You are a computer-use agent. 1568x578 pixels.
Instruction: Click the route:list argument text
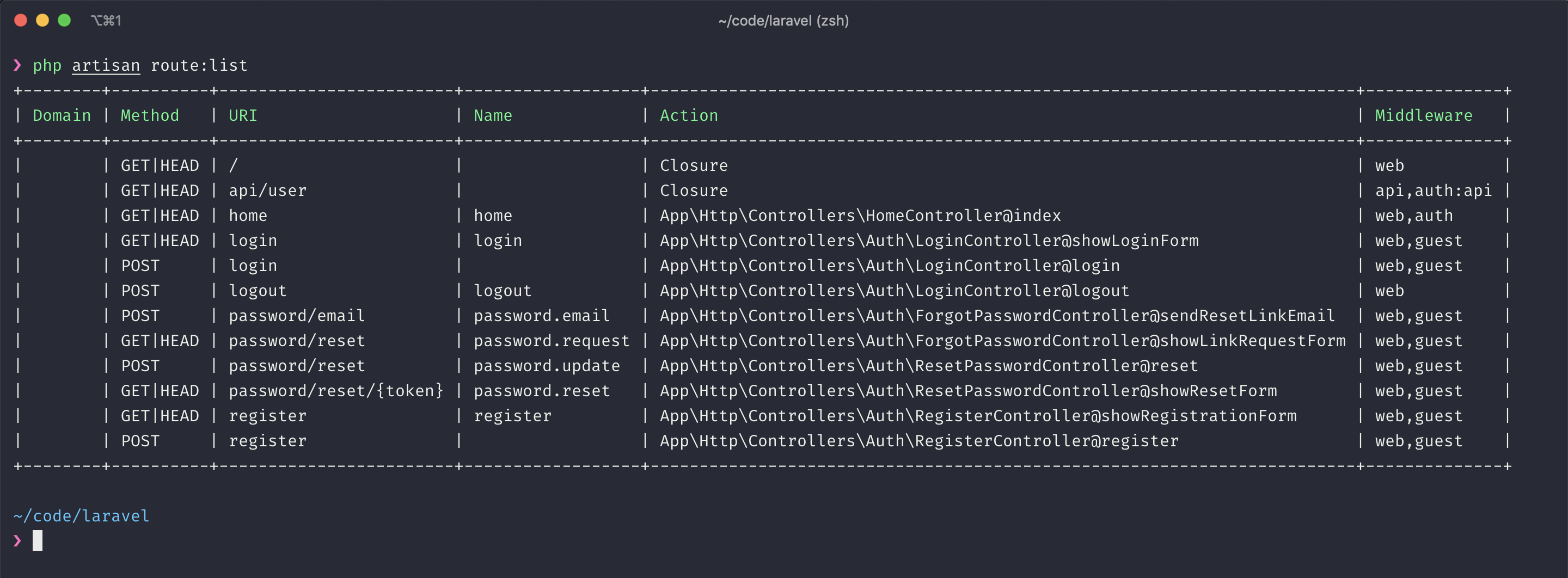coord(199,65)
